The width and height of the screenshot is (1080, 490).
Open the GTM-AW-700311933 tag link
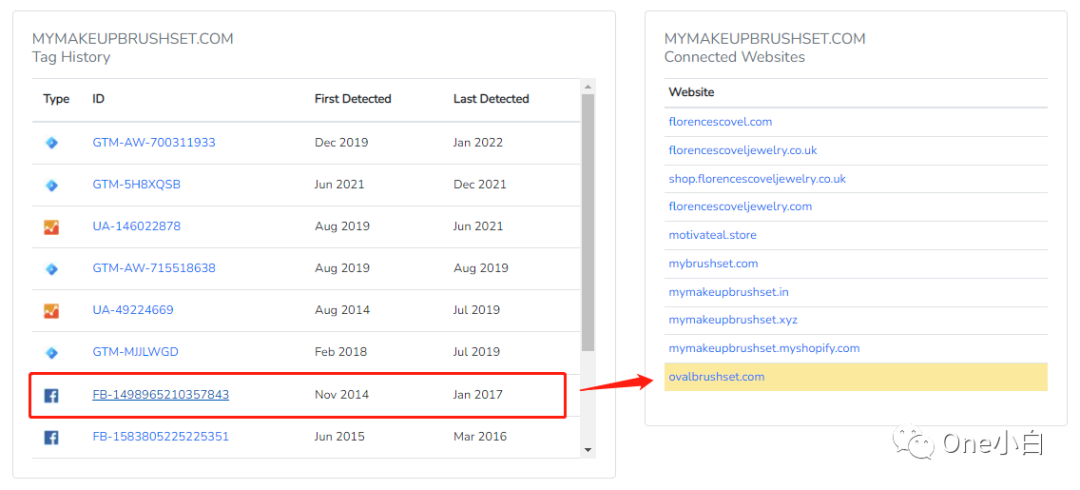[x=153, y=143]
